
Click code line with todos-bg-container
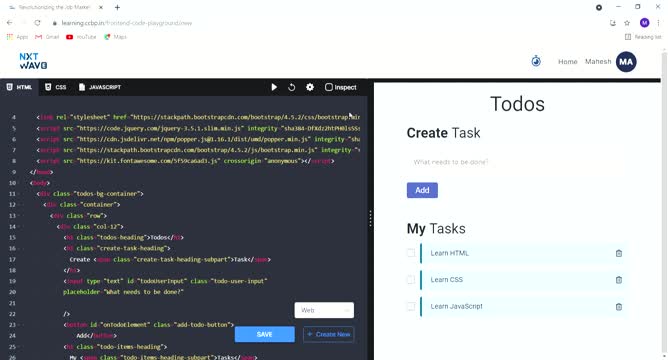(90, 194)
